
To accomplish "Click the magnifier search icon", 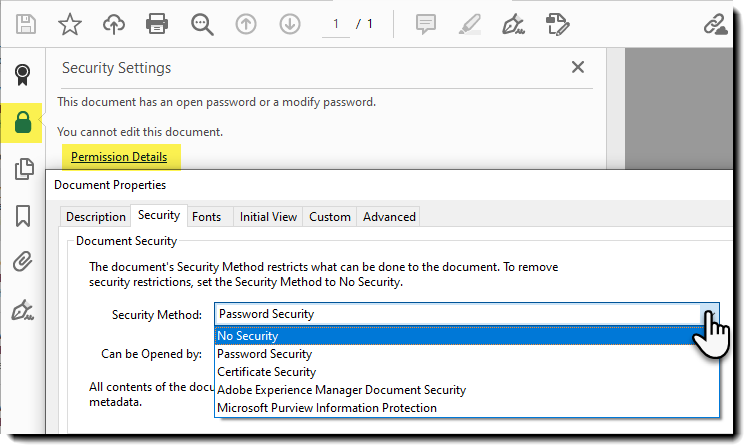I will tap(202, 22).
